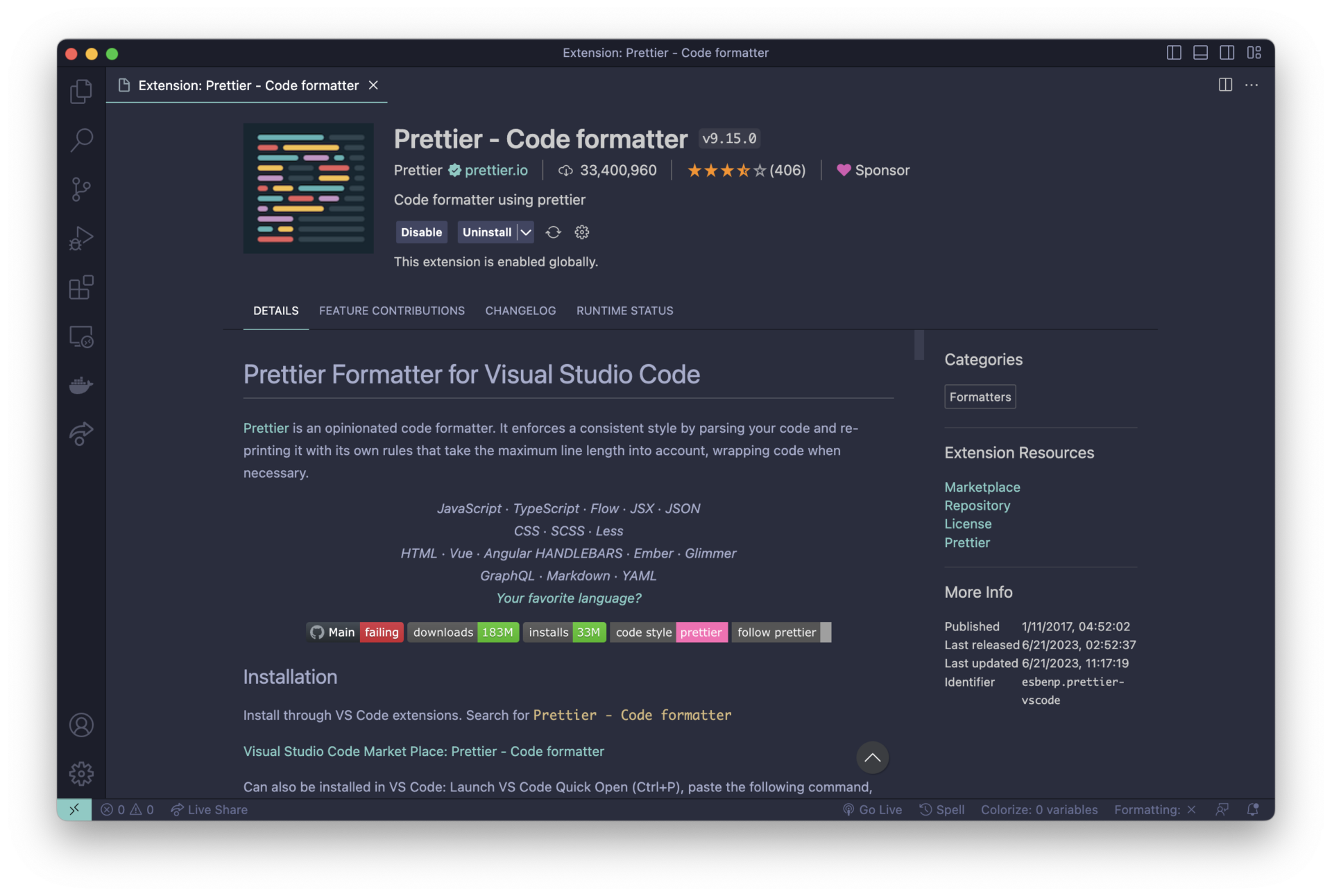Start Live Share from status bar
Image resolution: width=1332 pixels, height=896 pixels.
pyautogui.click(x=210, y=809)
